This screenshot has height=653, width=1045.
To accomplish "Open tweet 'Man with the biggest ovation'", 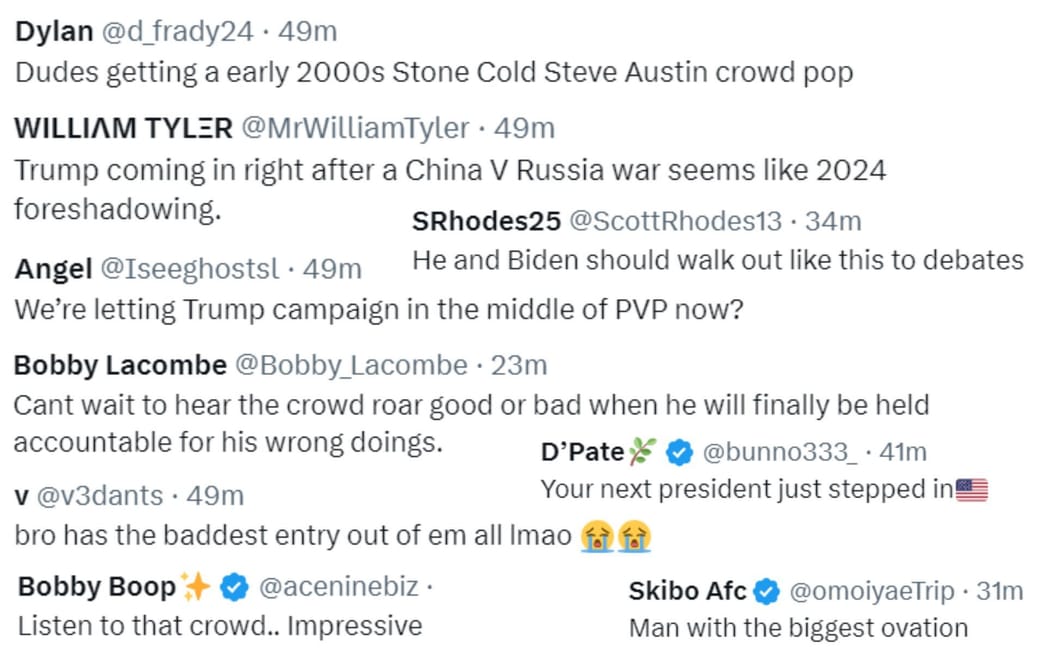I will point(798,628).
